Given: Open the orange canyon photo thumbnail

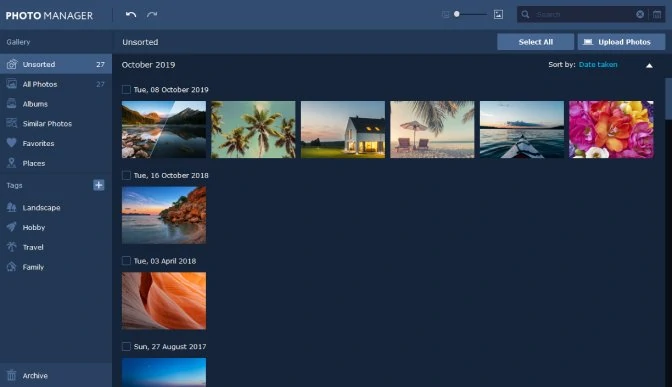Looking at the screenshot, I should tap(164, 301).
